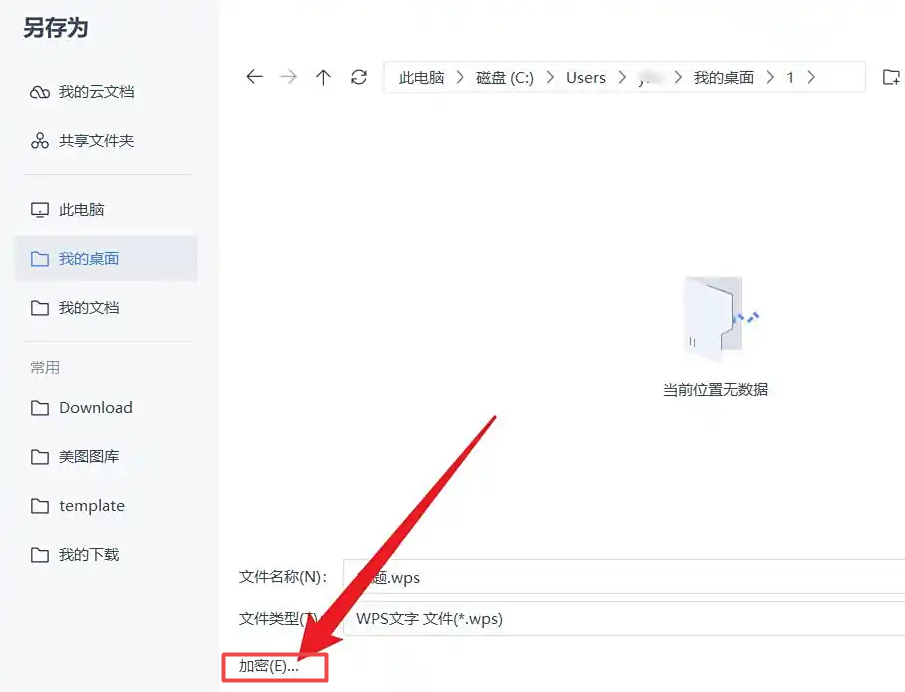Refresh the current folder view

tap(359, 77)
